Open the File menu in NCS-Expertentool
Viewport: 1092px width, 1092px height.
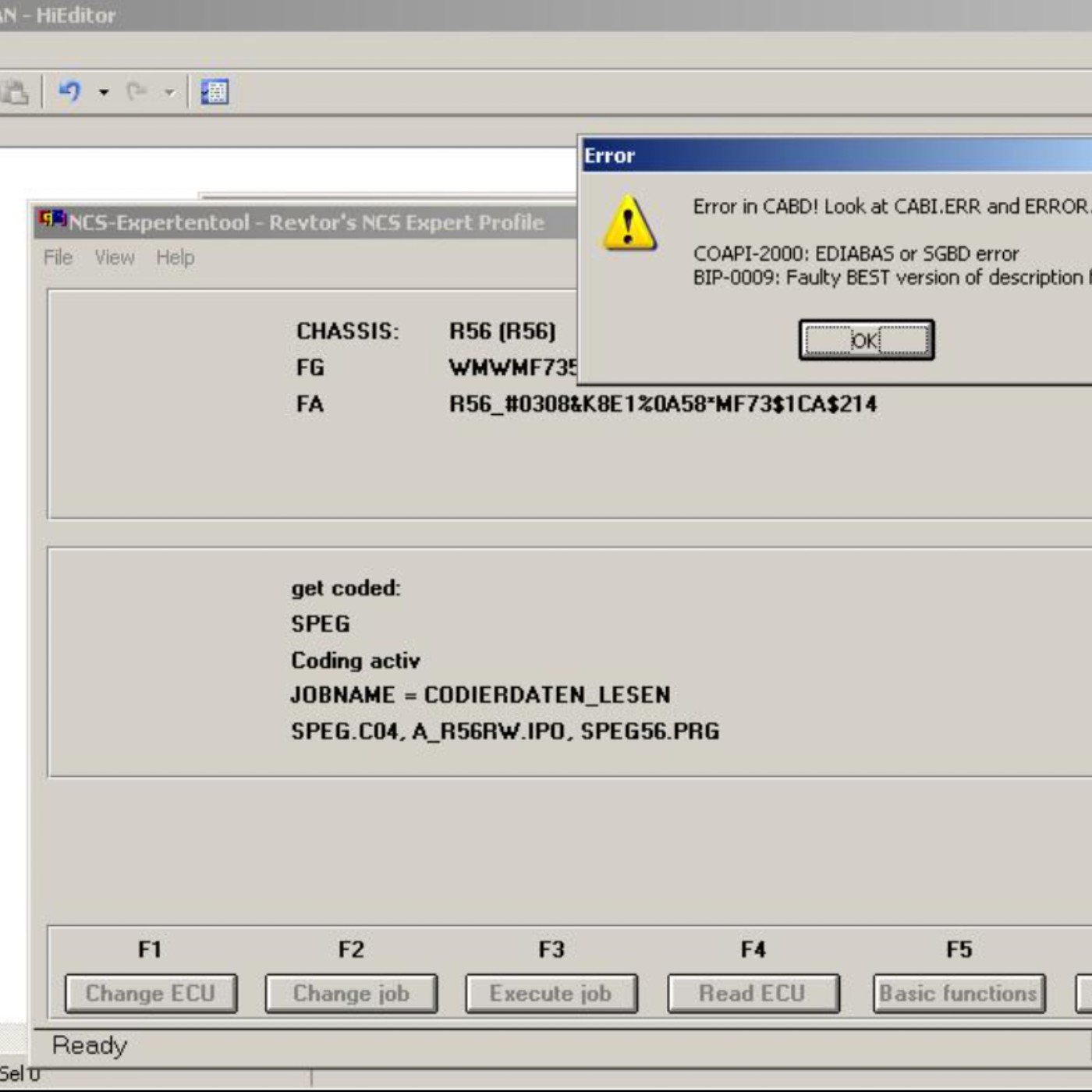pyautogui.click(x=58, y=257)
